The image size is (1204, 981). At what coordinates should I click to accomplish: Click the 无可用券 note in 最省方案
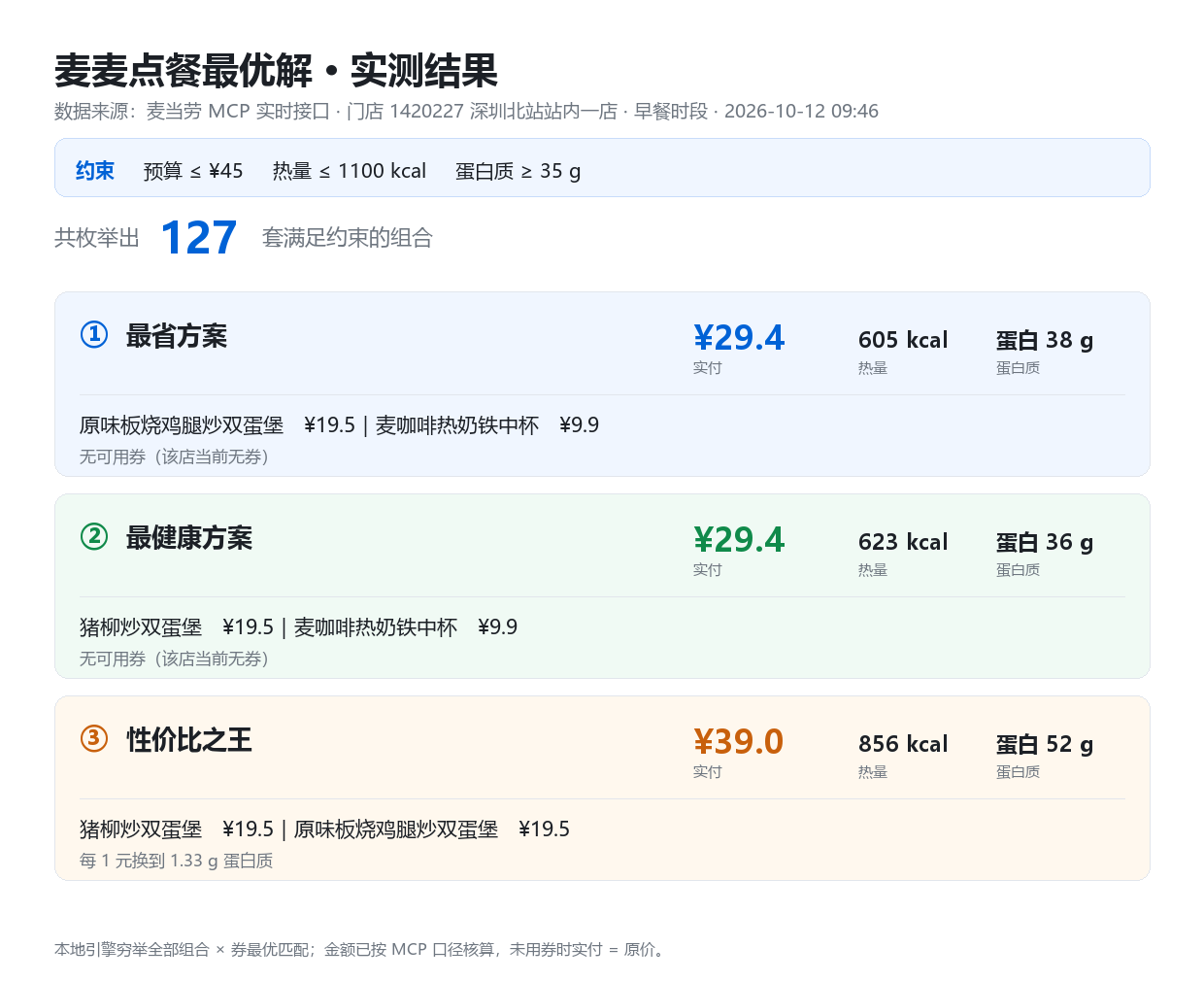click(174, 457)
